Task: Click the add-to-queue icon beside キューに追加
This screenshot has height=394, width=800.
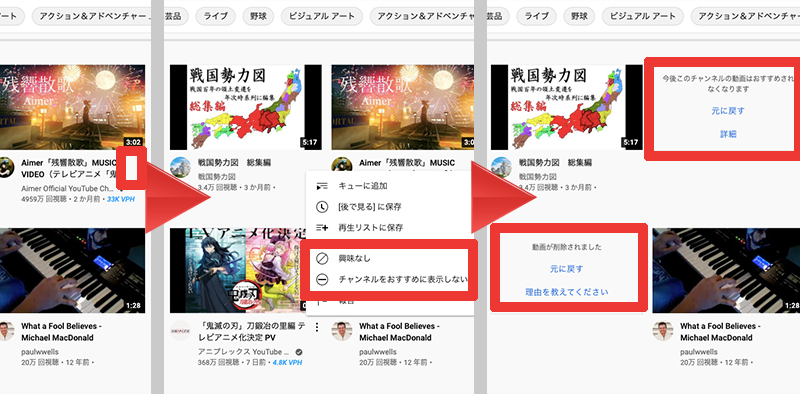Action: coord(321,186)
